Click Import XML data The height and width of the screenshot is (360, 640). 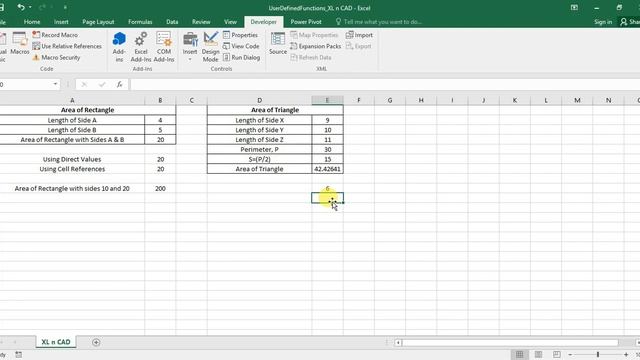(x=359, y=35)
